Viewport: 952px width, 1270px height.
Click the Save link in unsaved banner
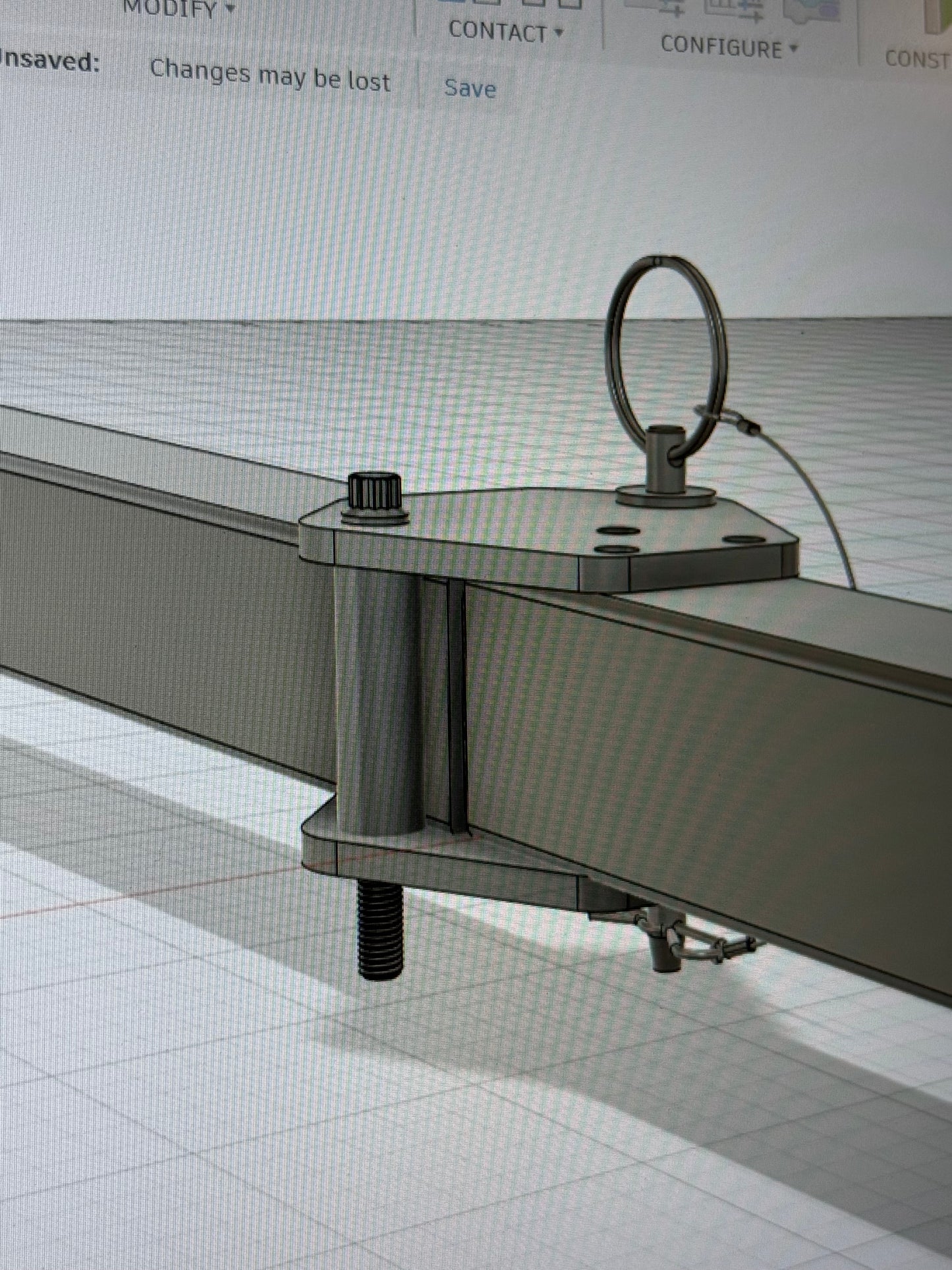point(470,88)
